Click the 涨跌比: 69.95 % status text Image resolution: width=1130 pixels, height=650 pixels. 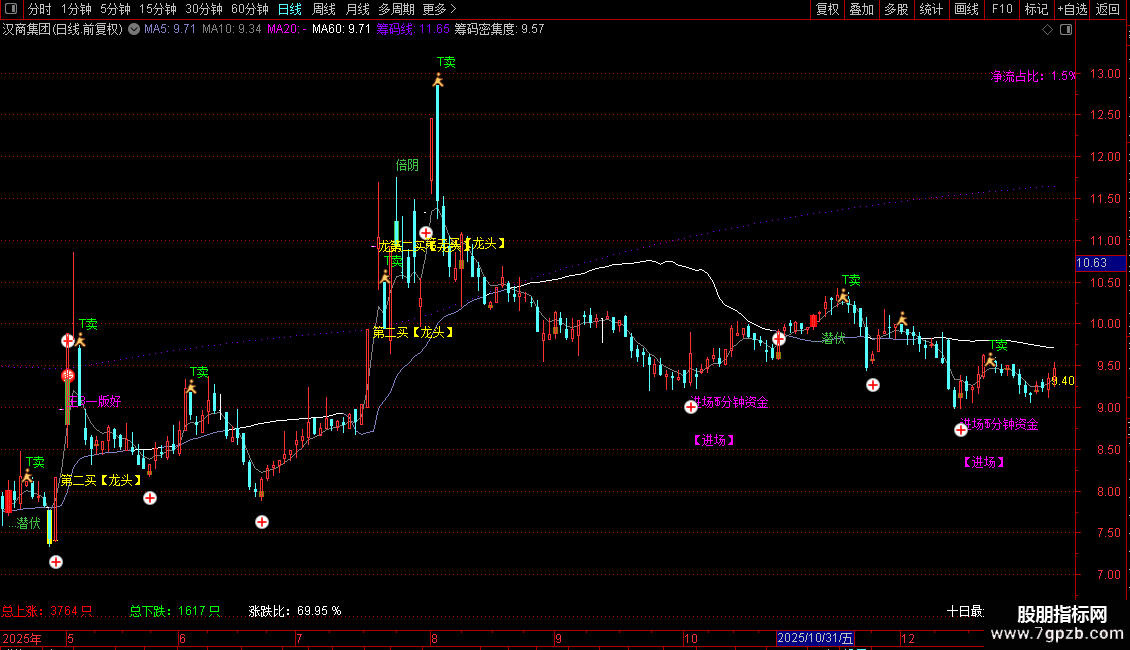coord(295,611)
